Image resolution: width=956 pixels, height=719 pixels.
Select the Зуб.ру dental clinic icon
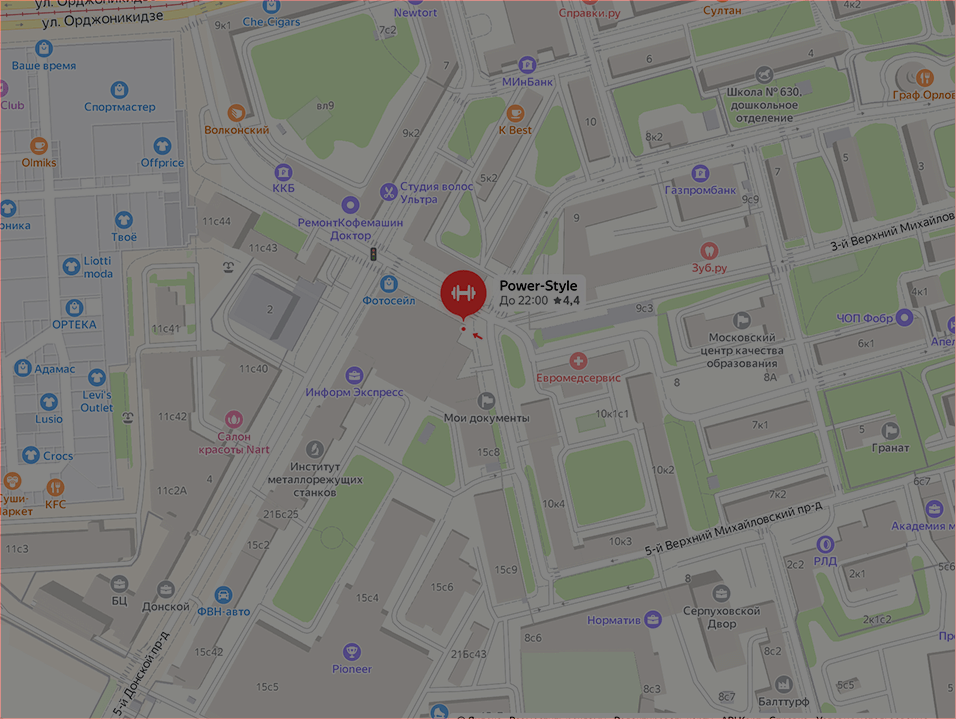coord(708,251)
